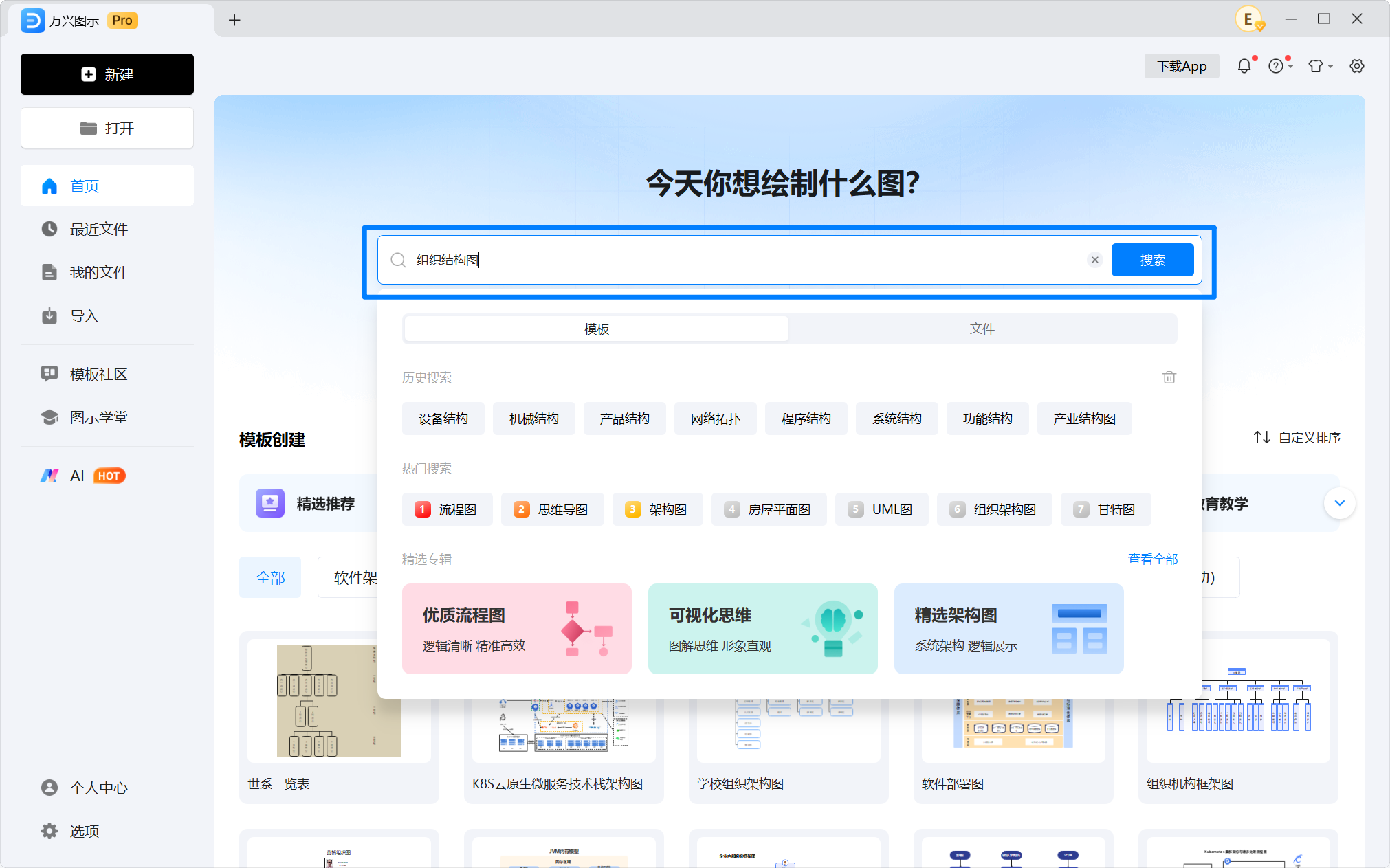Choose hot search 房屋平面图
1390x868 pixels.
tap(769, 509)
